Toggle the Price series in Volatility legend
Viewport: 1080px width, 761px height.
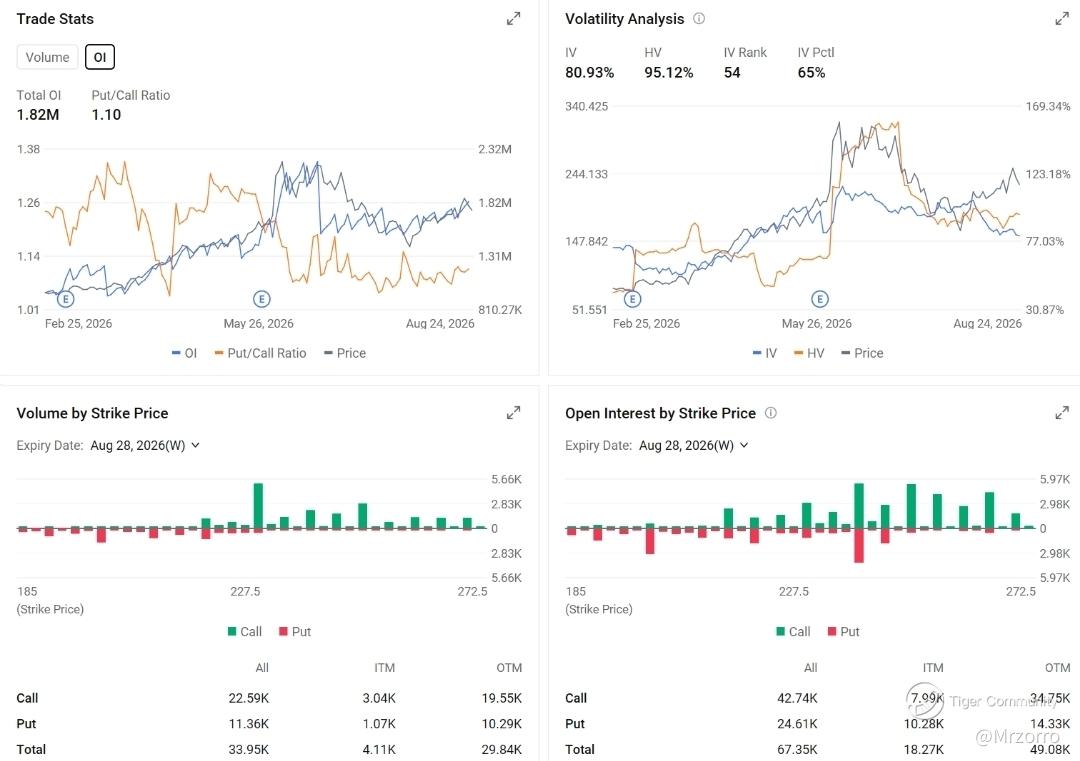(862, 353)
